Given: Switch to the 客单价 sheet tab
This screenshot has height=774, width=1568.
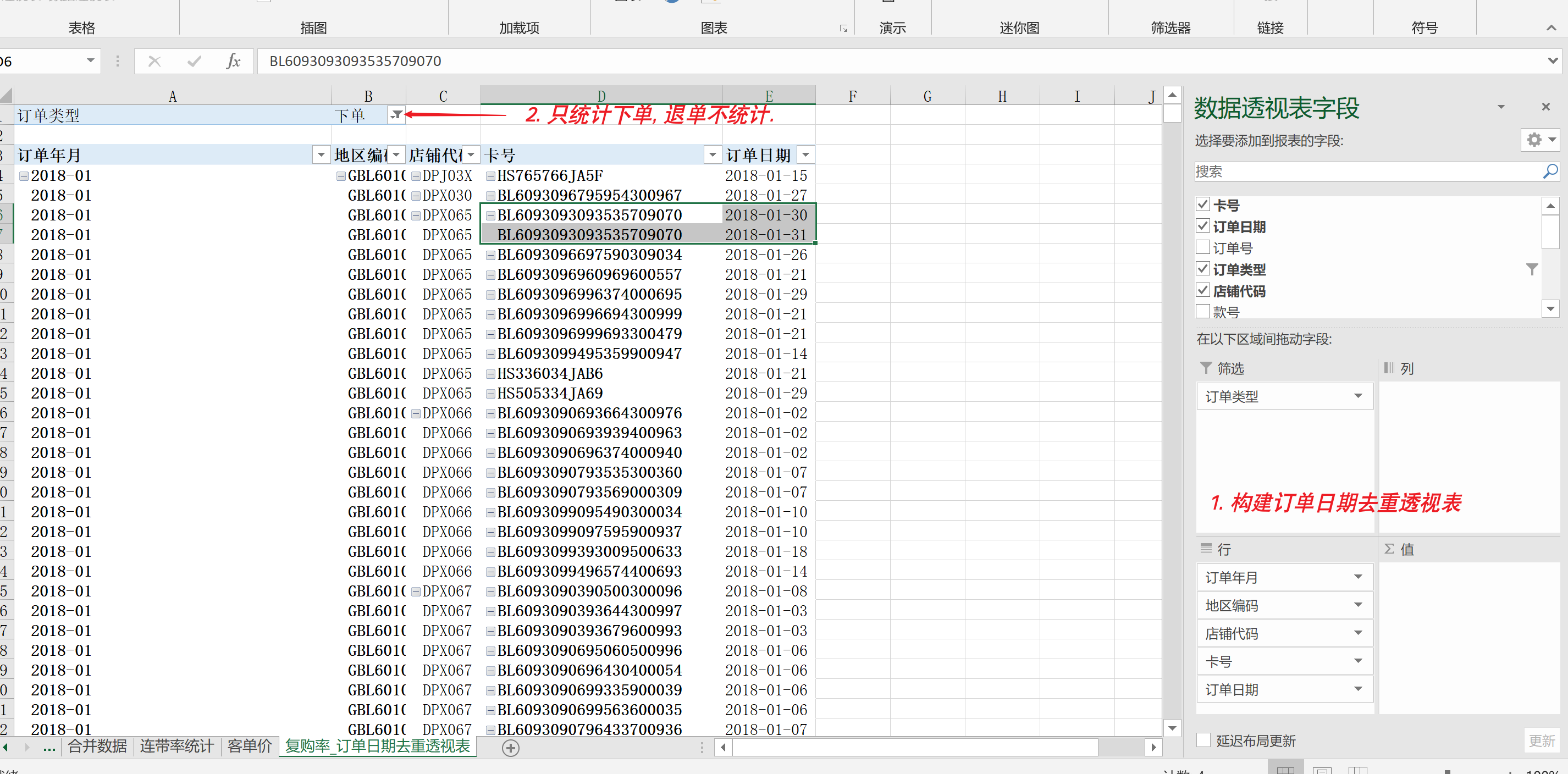Looking at the screenshot, I should click(250, 746).
